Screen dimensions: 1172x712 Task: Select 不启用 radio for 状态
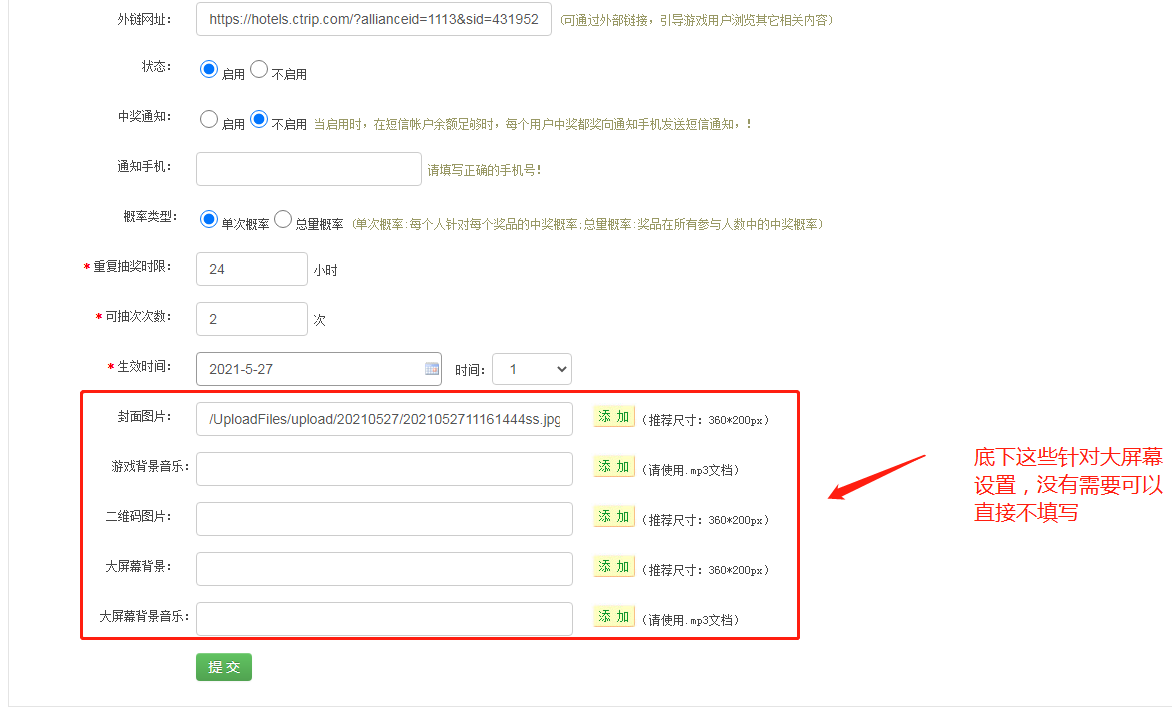[259, 70]
